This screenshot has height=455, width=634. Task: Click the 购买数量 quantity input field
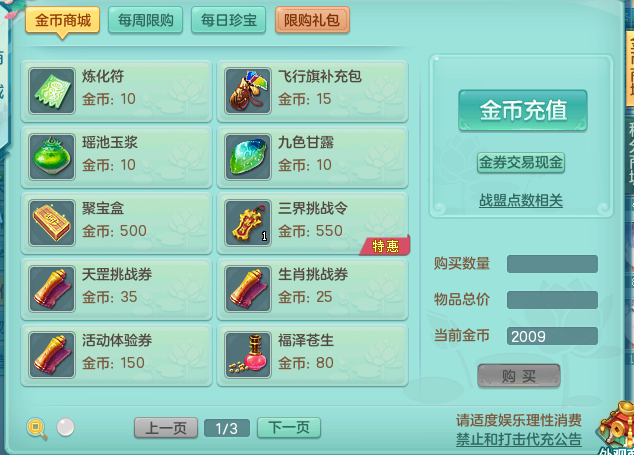(552, 264)
